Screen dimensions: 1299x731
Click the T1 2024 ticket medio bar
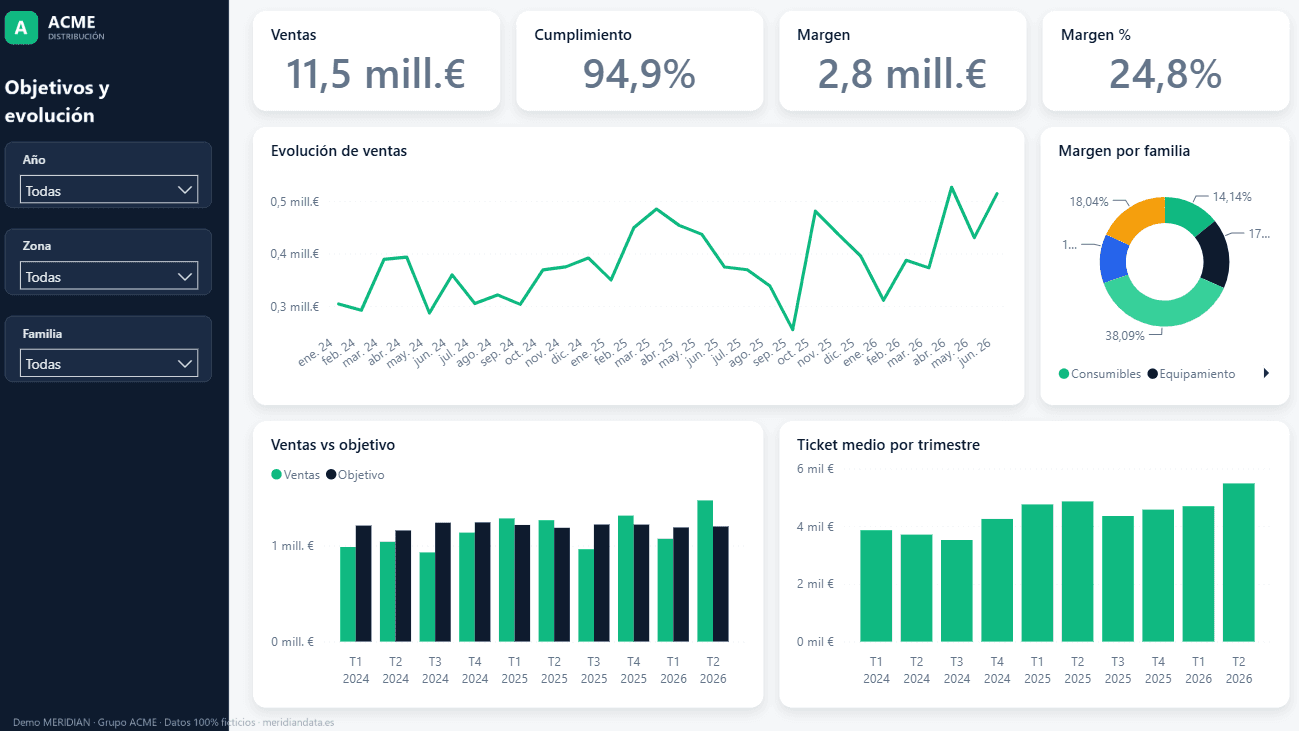(x=876, y=586)
